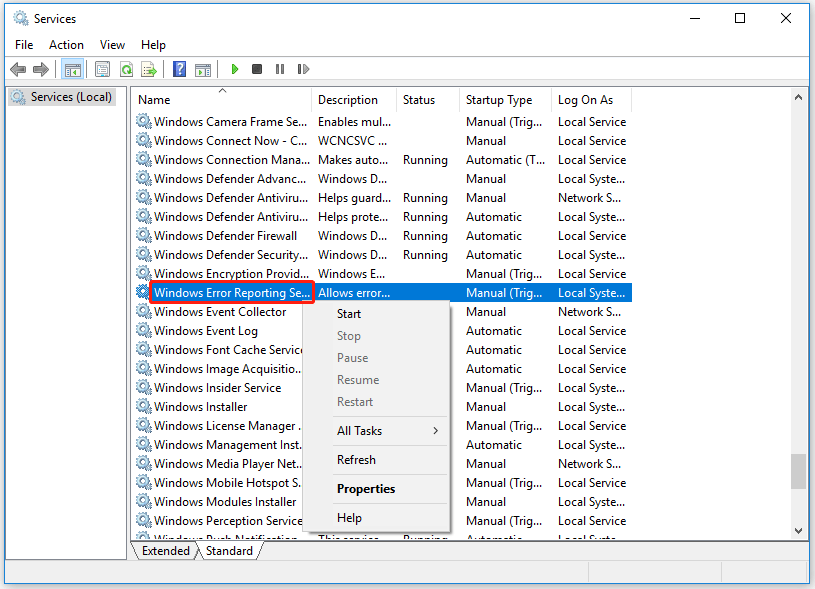Open Properties from the context menu
Viewport: 815px width, 589px height.
pos(364,488)
